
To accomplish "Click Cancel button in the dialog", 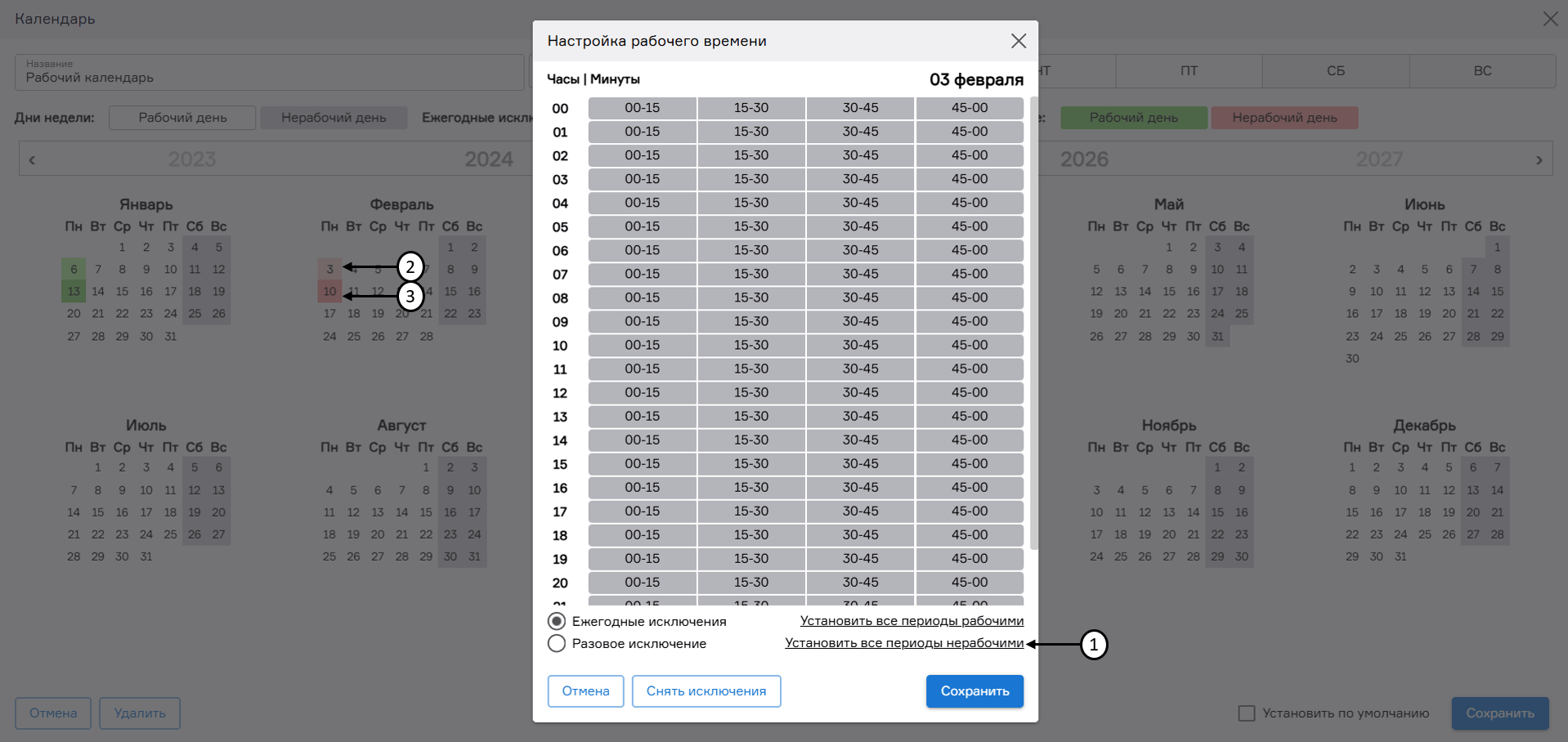I will click(x=585, y=691).
